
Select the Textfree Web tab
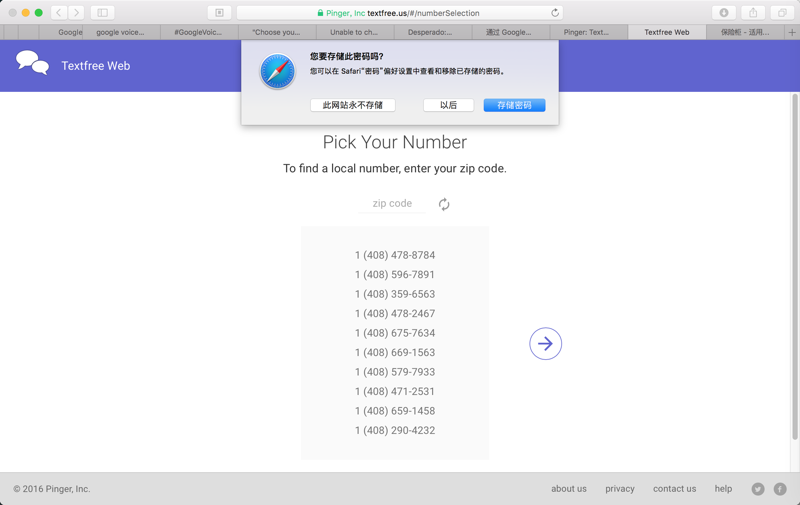[667, 32]
